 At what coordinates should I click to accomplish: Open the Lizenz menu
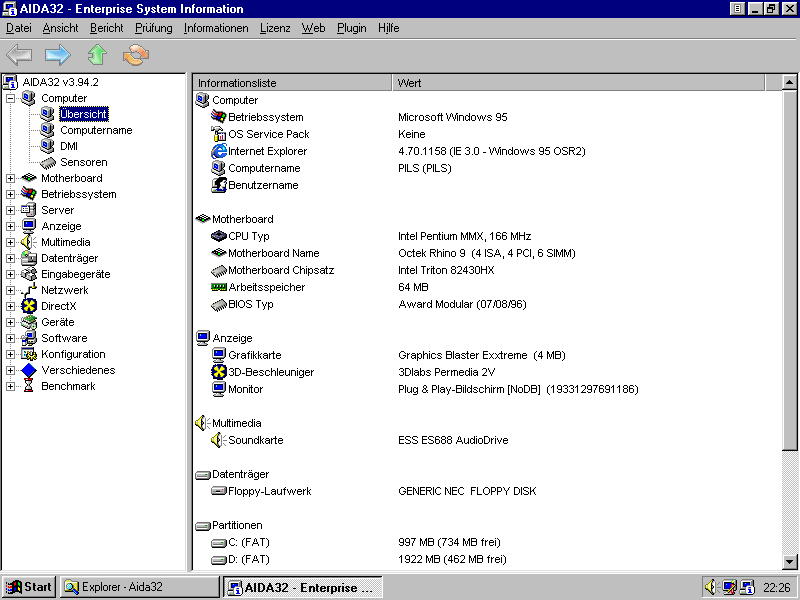pos(275,28)
